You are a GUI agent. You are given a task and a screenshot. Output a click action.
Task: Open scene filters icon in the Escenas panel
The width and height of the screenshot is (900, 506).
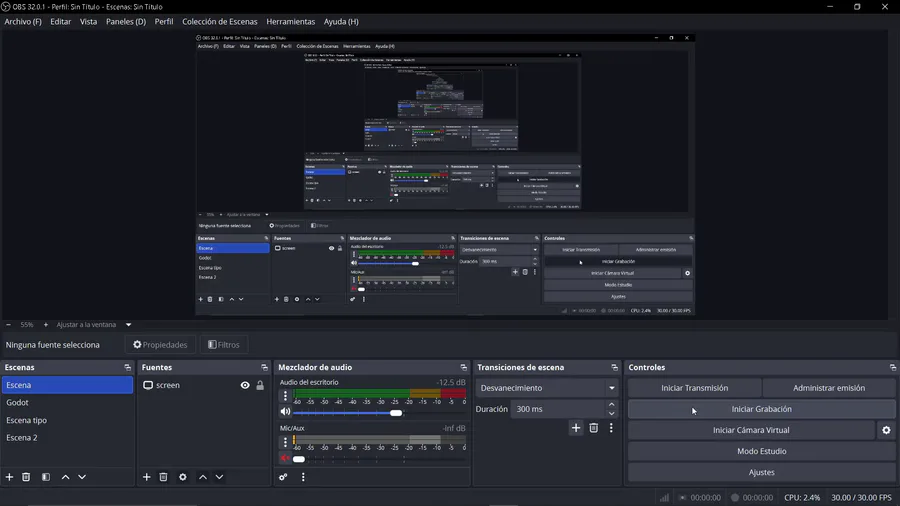pyautogui.click(x=46, y=477)
